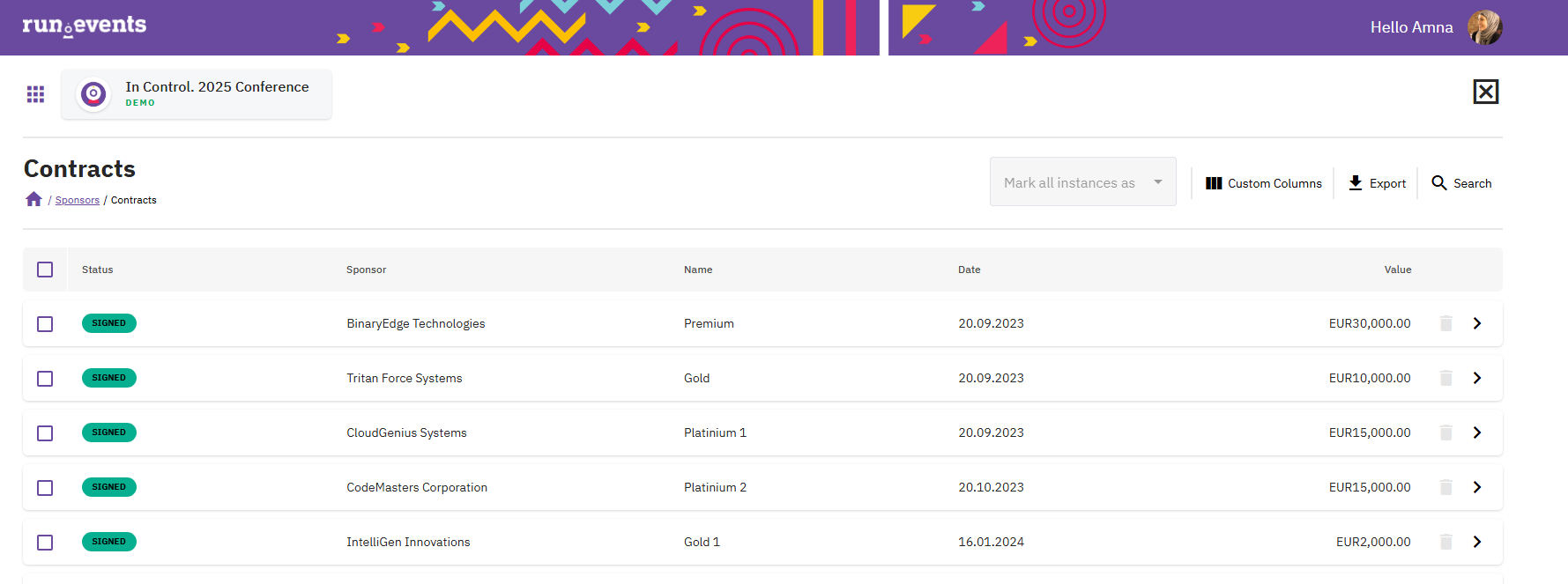
Task: Toggle the select-all contracts checkbox
Action: [x=45, y=270]
